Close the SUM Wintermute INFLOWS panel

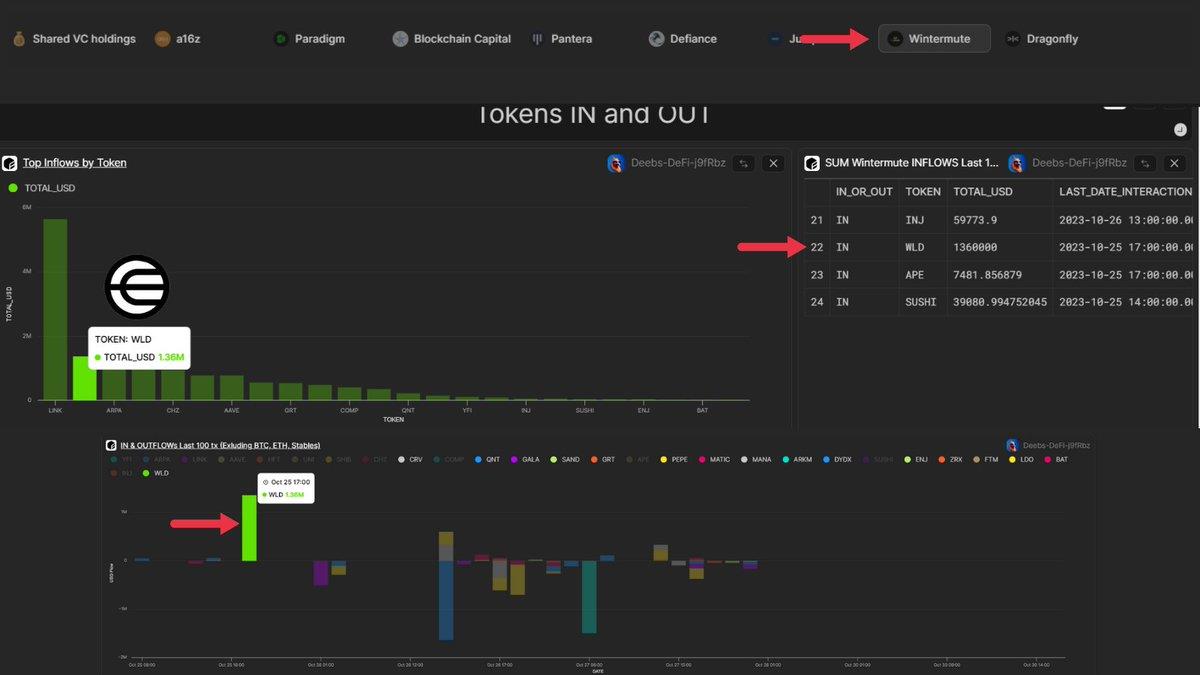point(1175,163)
